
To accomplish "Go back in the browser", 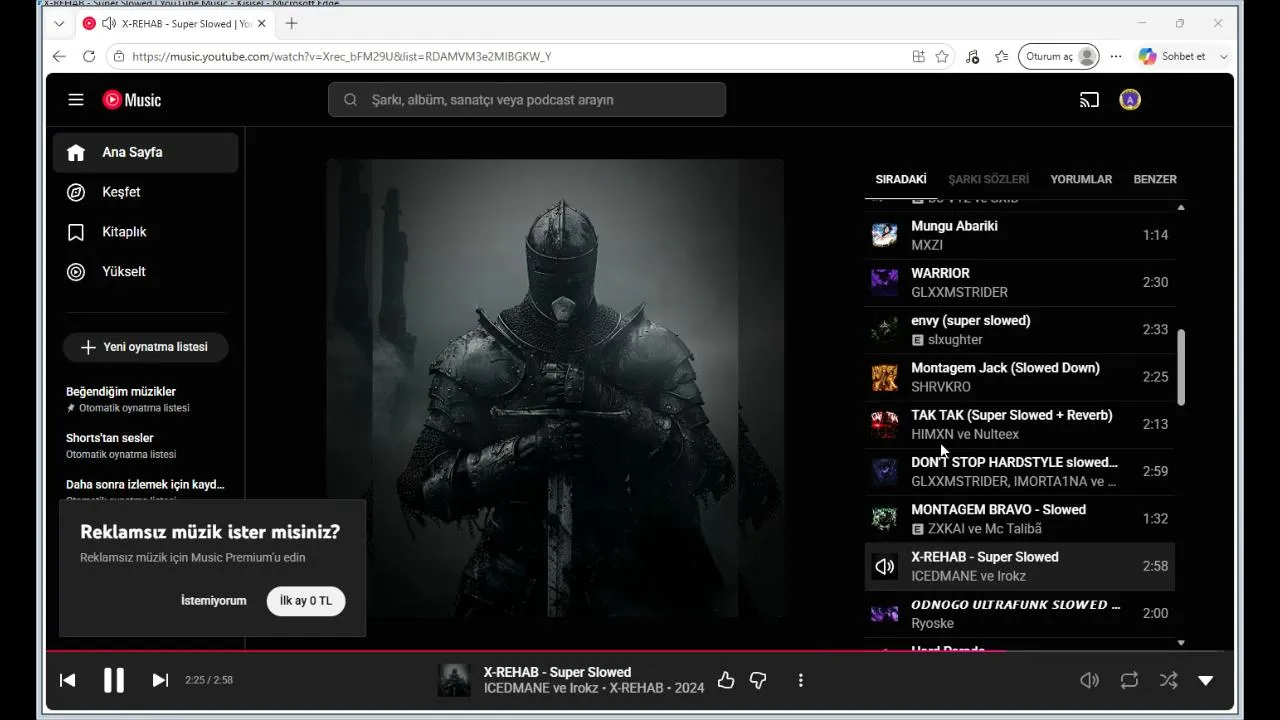I will 59,57.
